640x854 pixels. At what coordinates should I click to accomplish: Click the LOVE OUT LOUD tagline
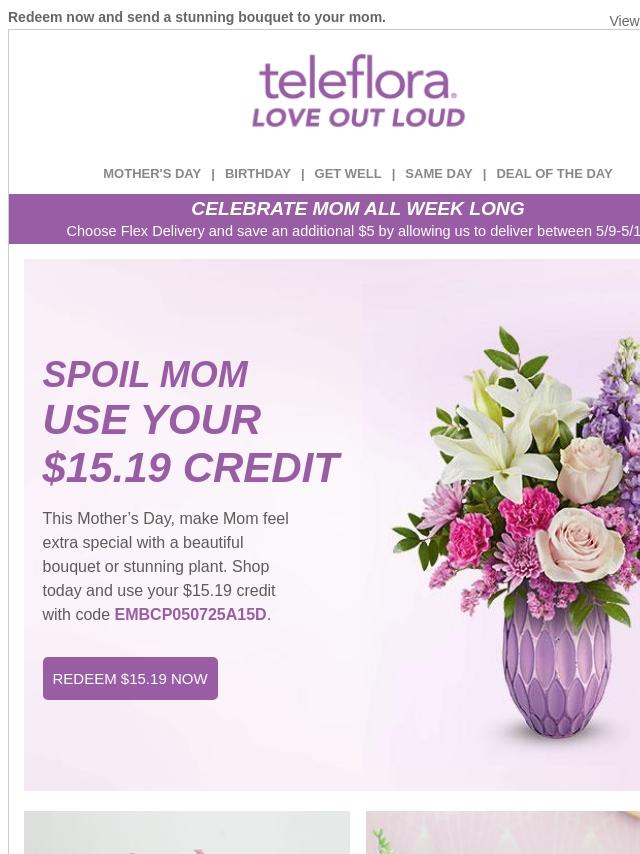(x=358, y=117)
